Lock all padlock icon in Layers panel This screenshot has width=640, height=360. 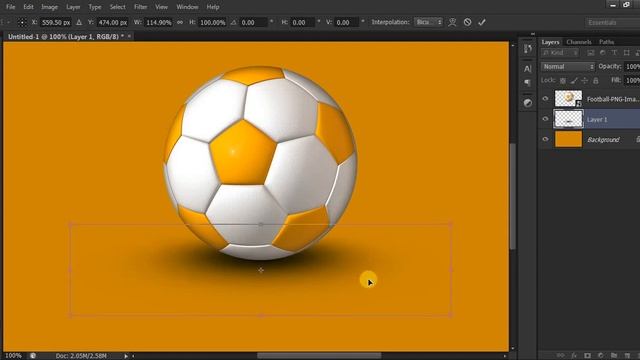point(596,81)
